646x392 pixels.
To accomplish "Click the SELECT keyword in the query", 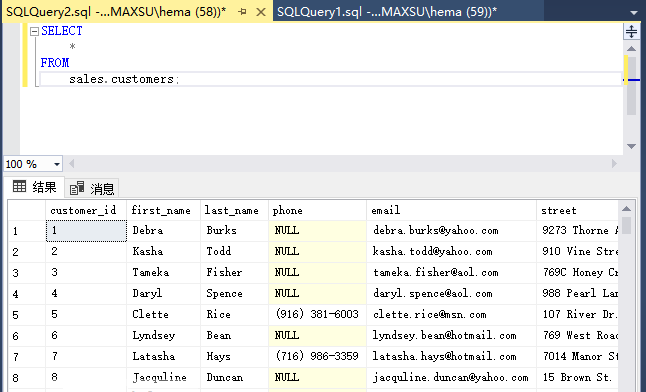I will (x=62, y=31).
